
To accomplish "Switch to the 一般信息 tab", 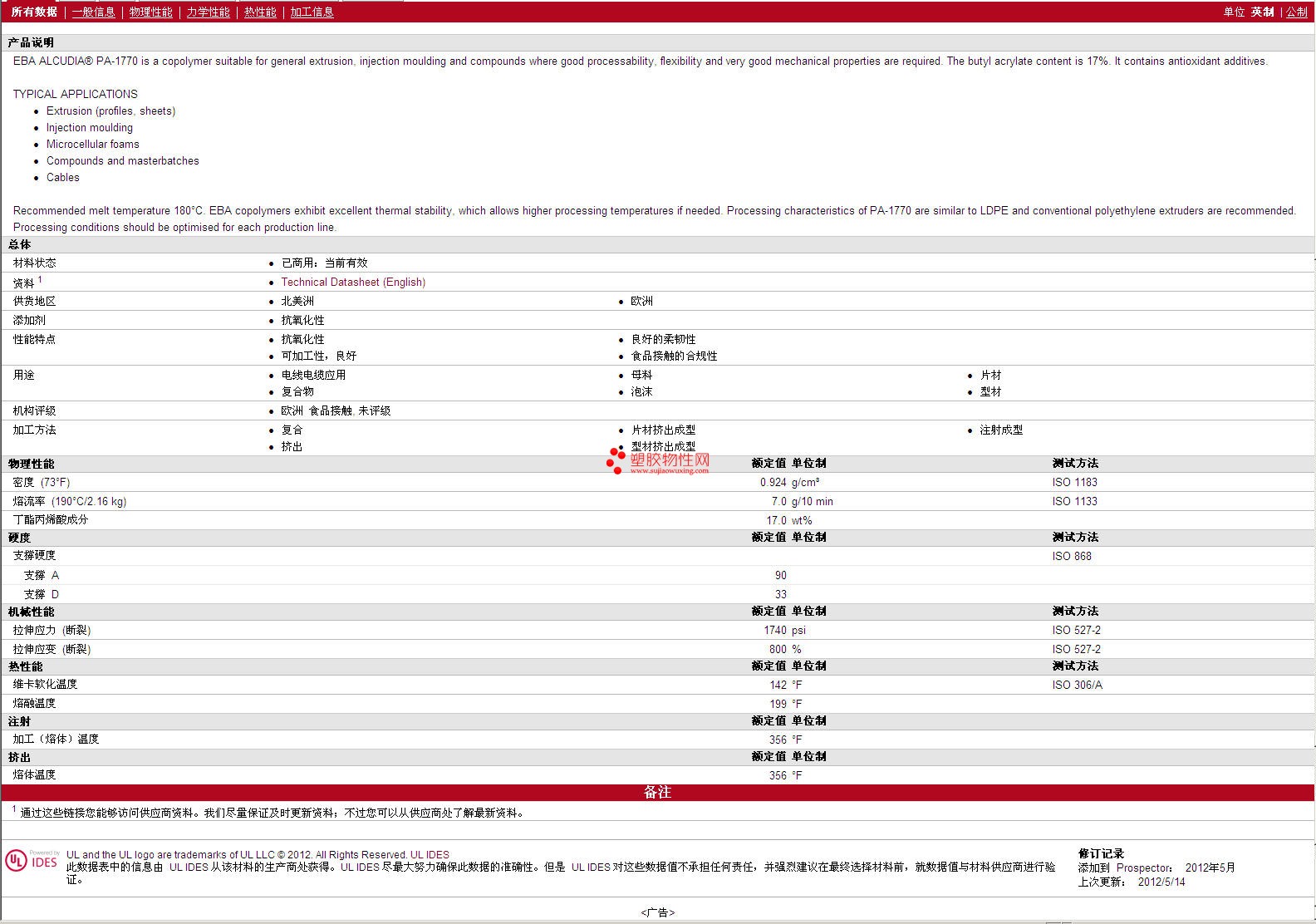I will click(x=93, y=12).
